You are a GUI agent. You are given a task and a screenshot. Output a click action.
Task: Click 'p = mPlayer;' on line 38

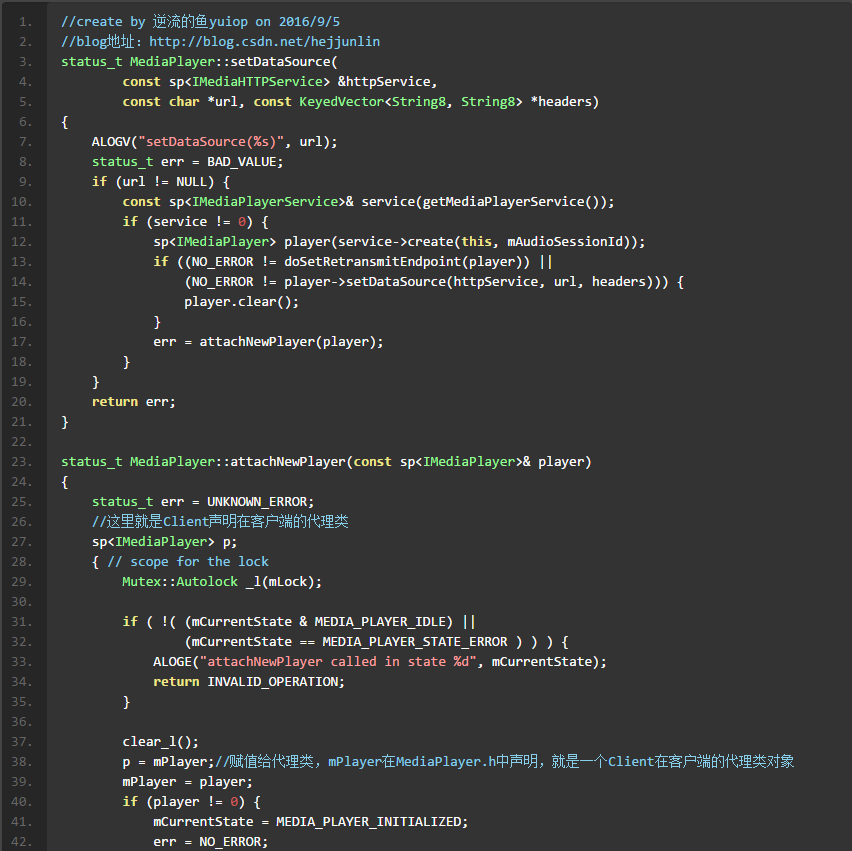168,762
